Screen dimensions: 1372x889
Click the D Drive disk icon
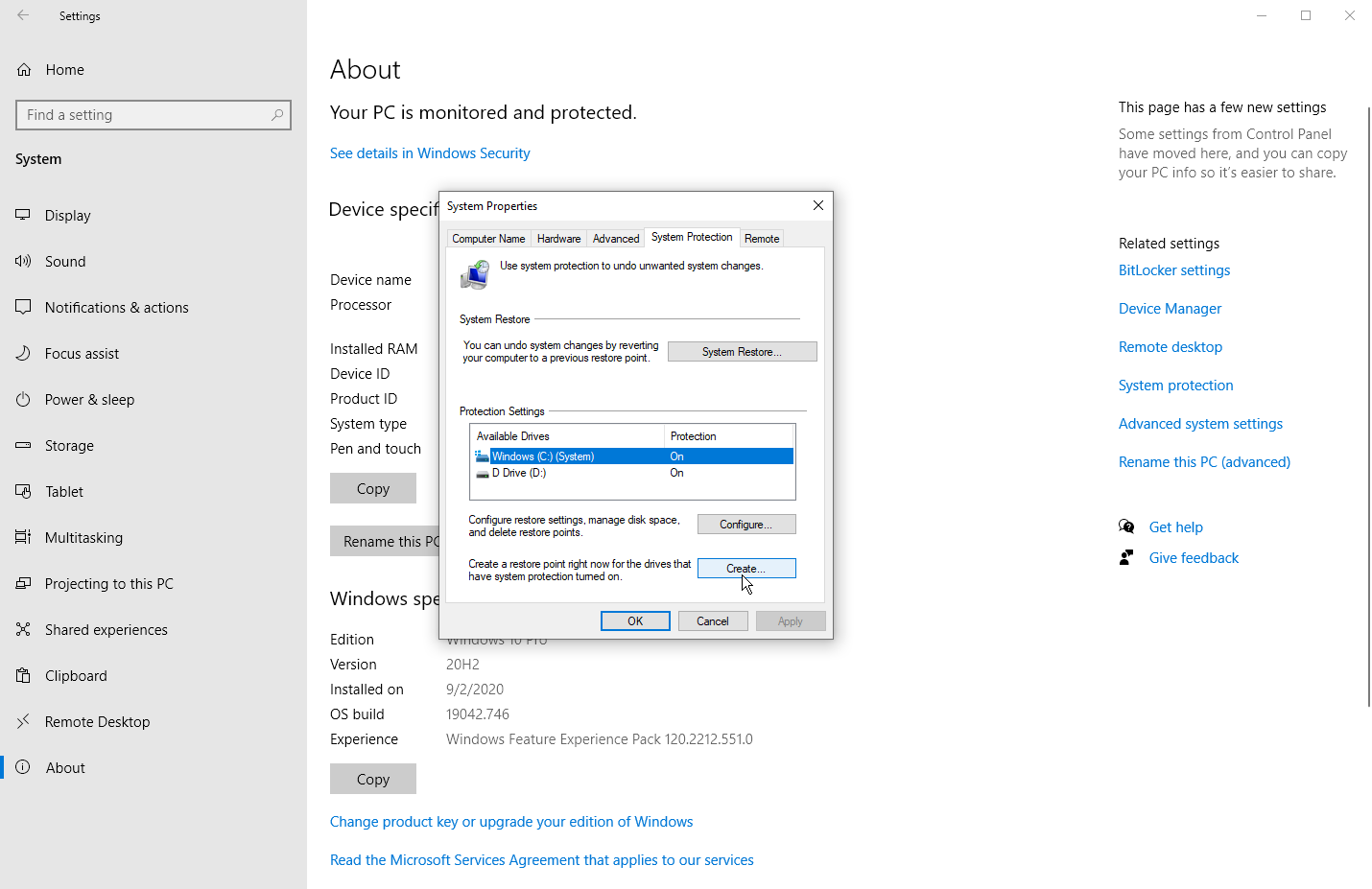482,473
